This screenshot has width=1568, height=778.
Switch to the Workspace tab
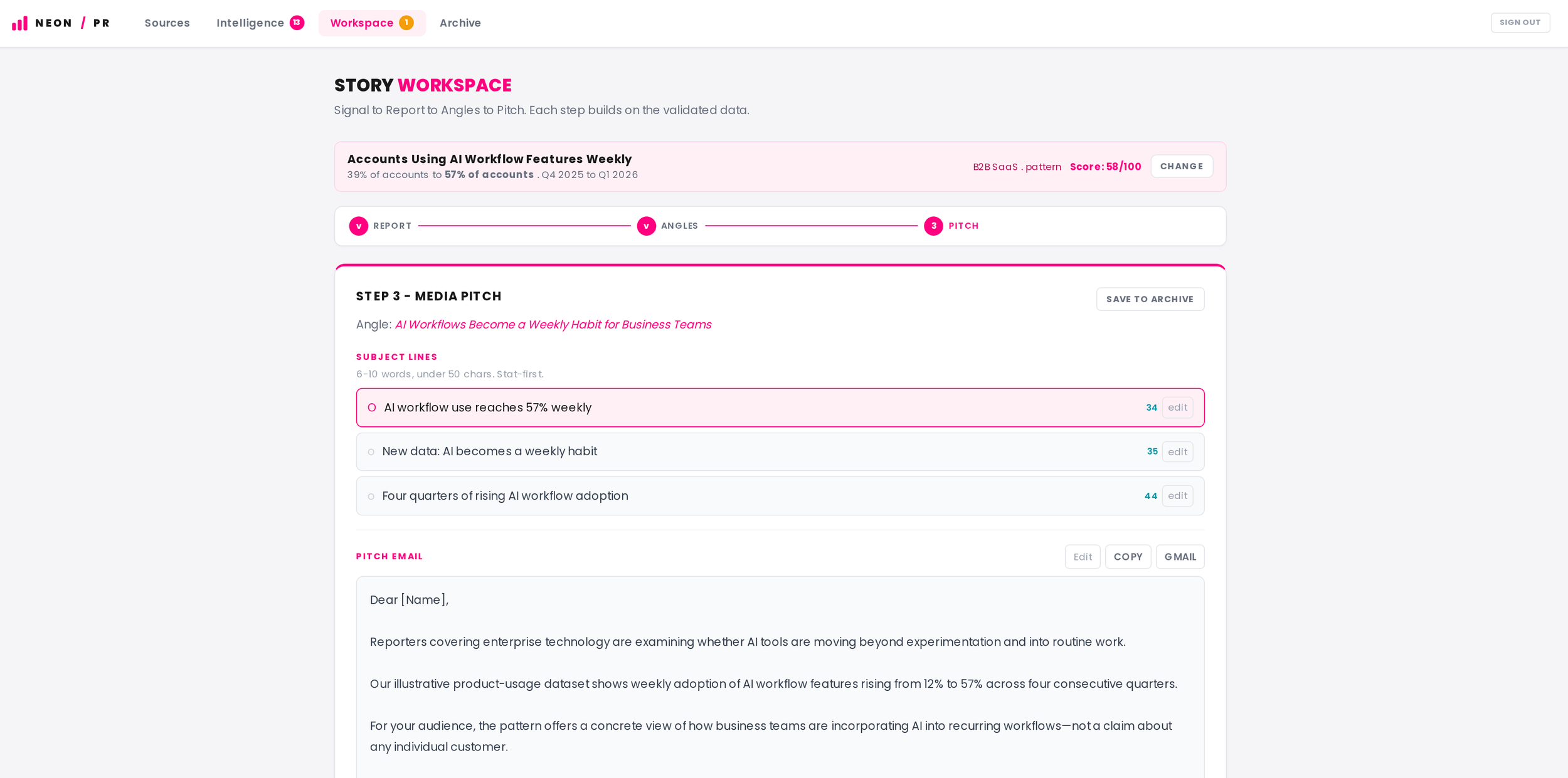pos(372,23)
